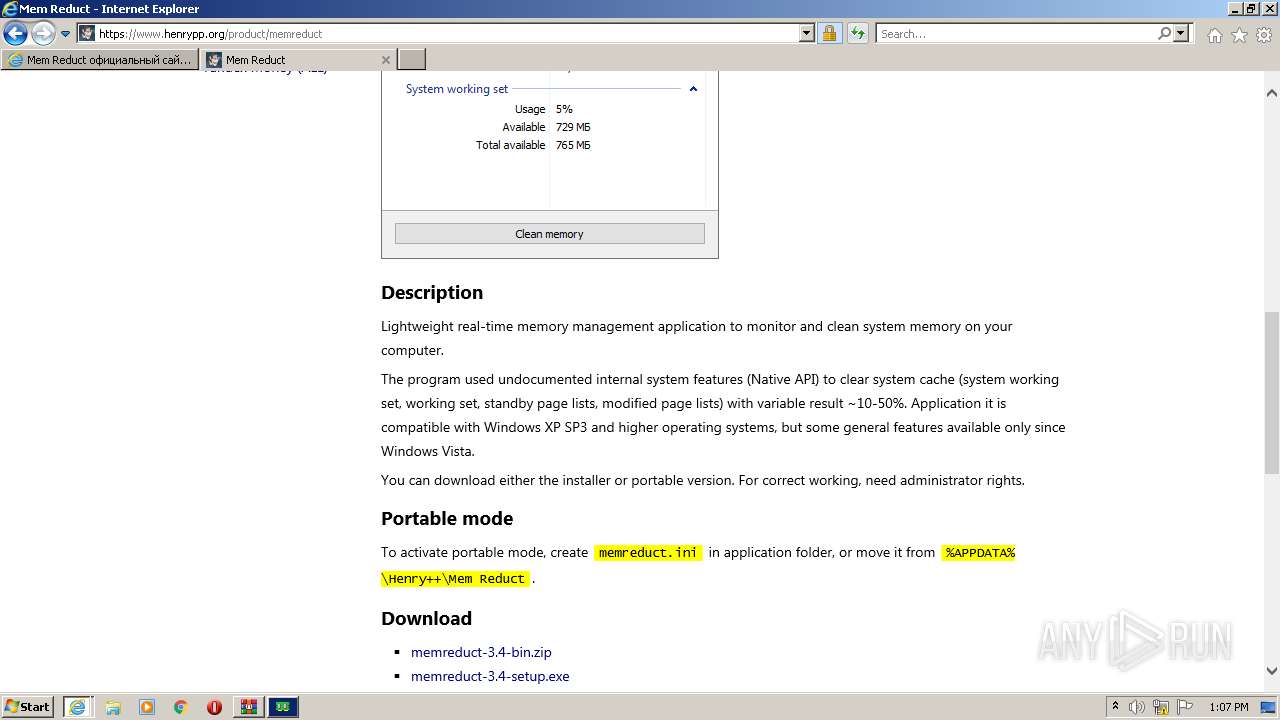Click the Refresh page icon
The width and height of the screenshot is (1280, 720).
point(858,34)
